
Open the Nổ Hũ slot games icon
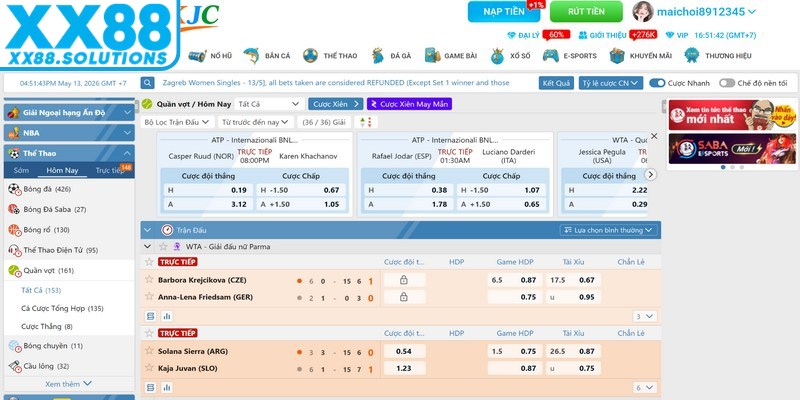coord(197,56)
